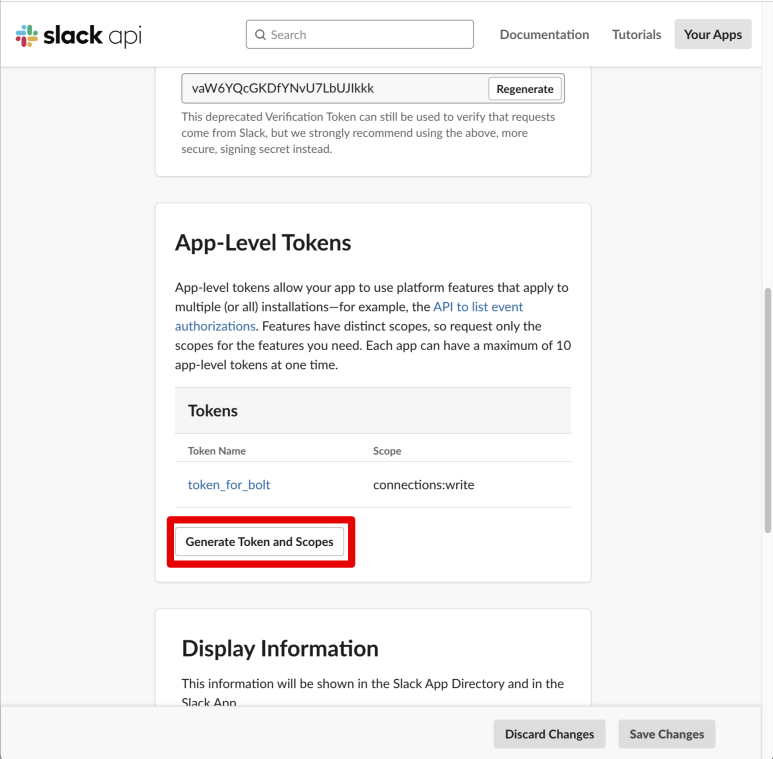Click the 'Token Name' column header
This screenshot has height=759, width=773.
[216, 450]
